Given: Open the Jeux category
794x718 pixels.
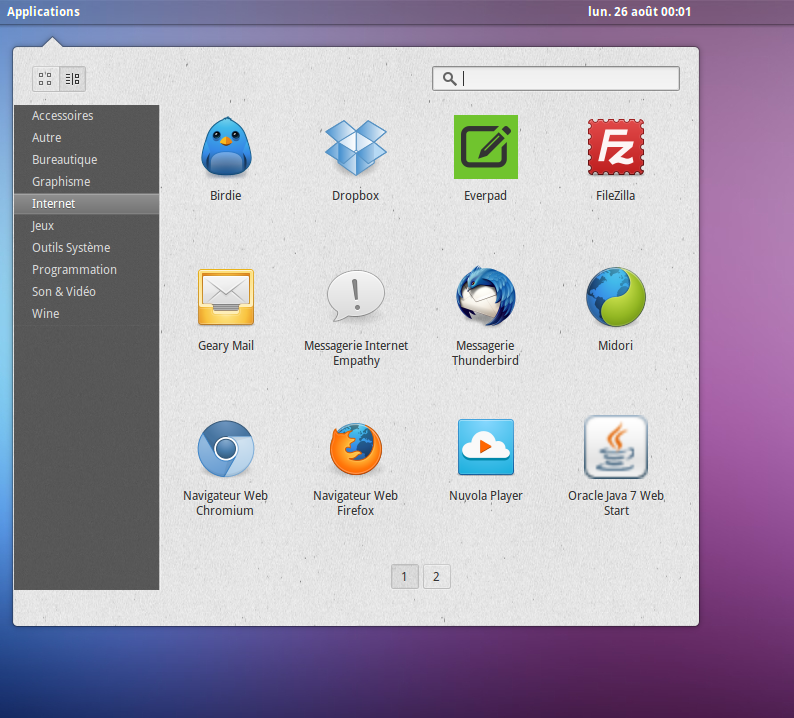Looking at the screenshot, I should click(87, 225).
